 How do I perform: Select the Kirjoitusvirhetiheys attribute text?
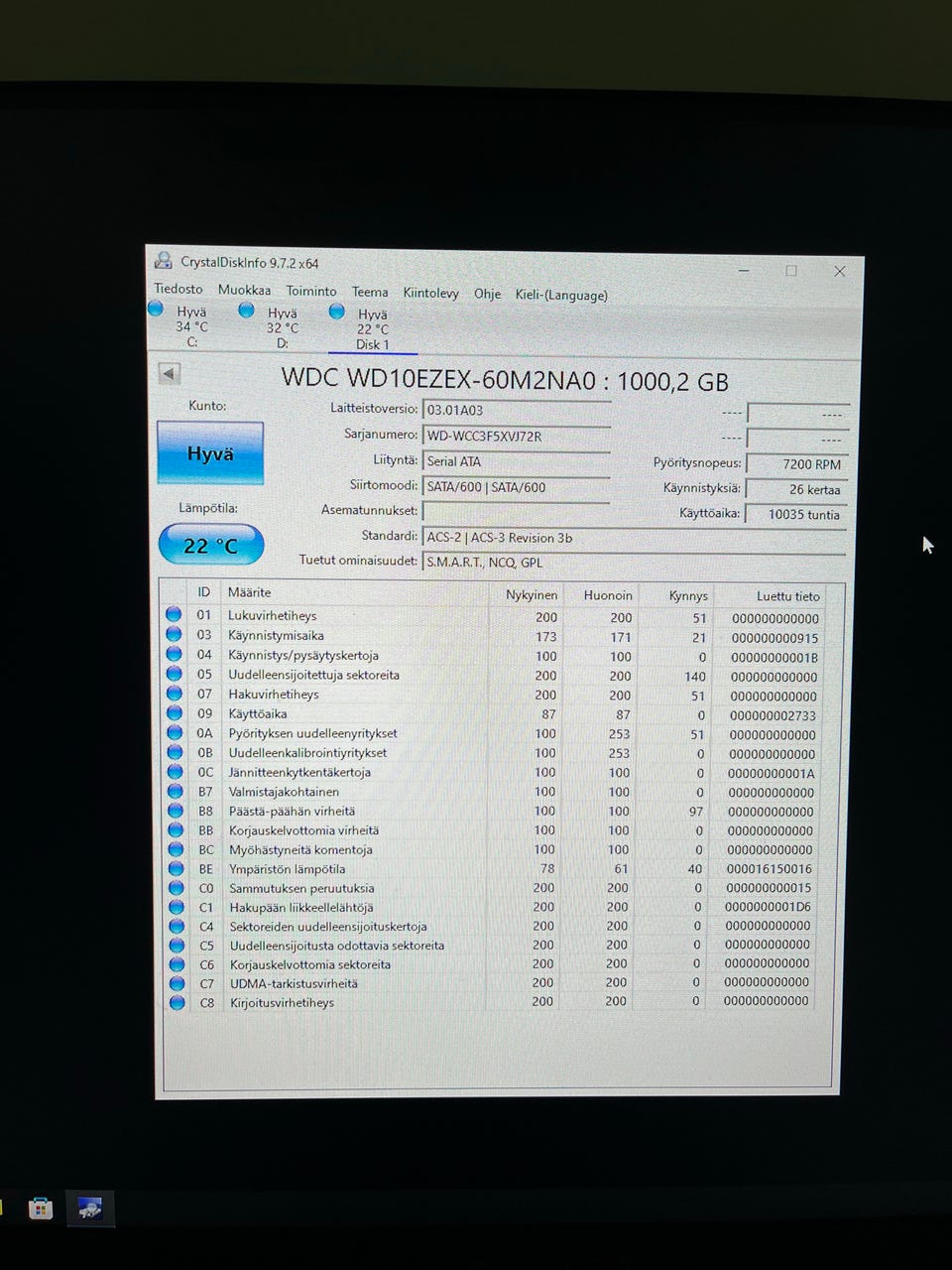pos(282,1002)
